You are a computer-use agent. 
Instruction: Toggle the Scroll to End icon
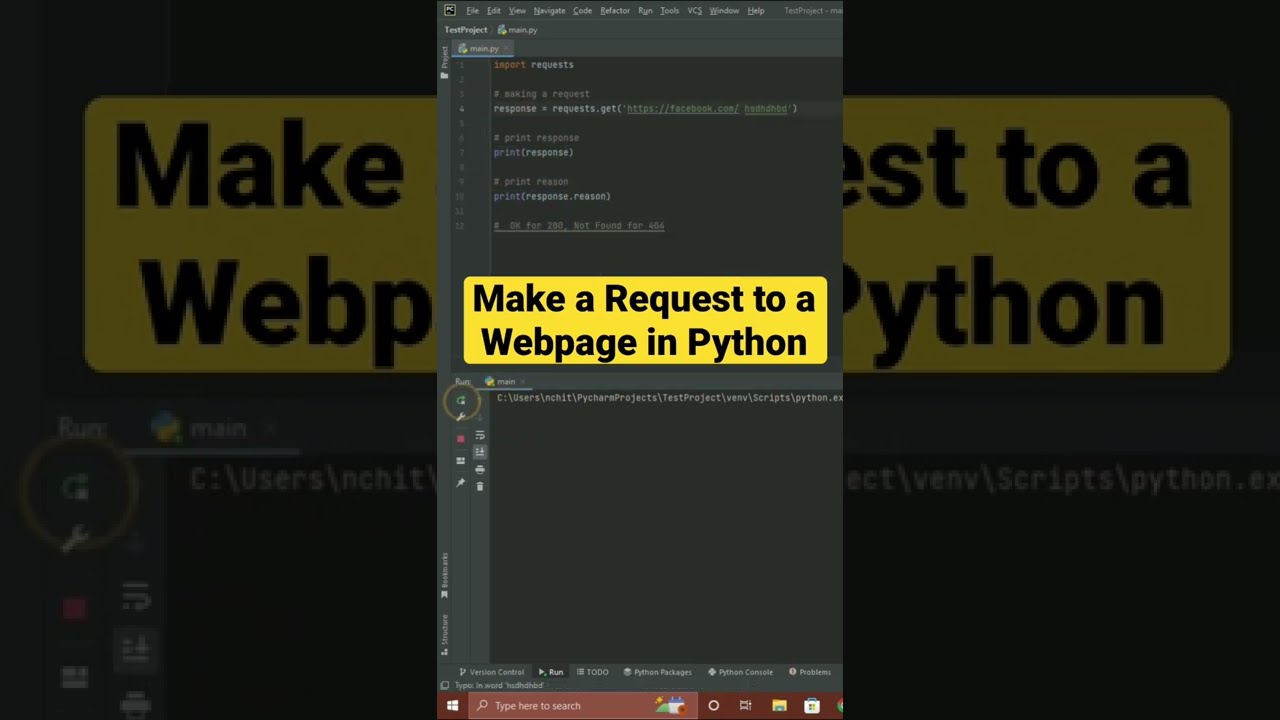480,452
